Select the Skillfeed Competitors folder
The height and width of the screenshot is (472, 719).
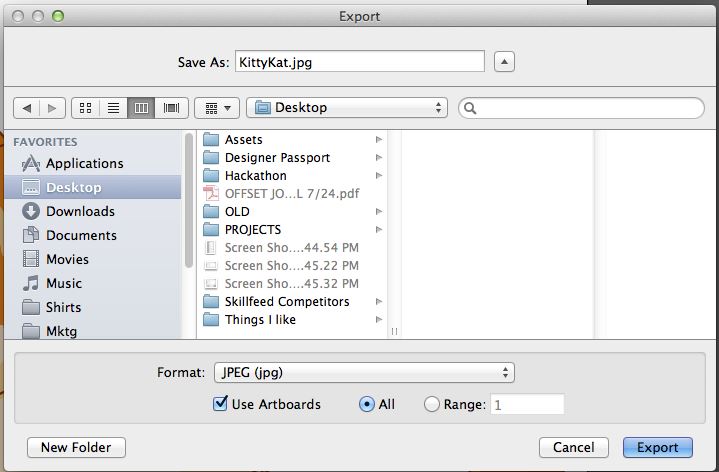tap(292, 301)
